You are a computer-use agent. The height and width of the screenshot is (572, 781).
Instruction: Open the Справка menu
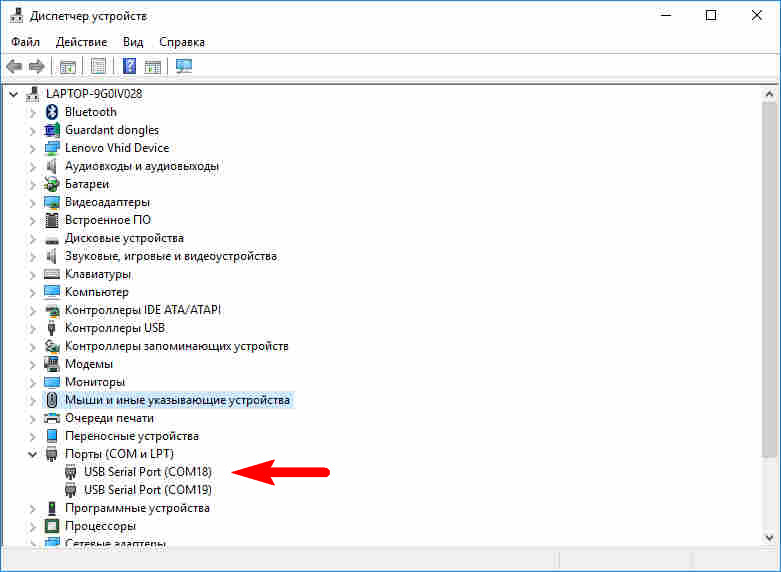[x=182, y=42]
